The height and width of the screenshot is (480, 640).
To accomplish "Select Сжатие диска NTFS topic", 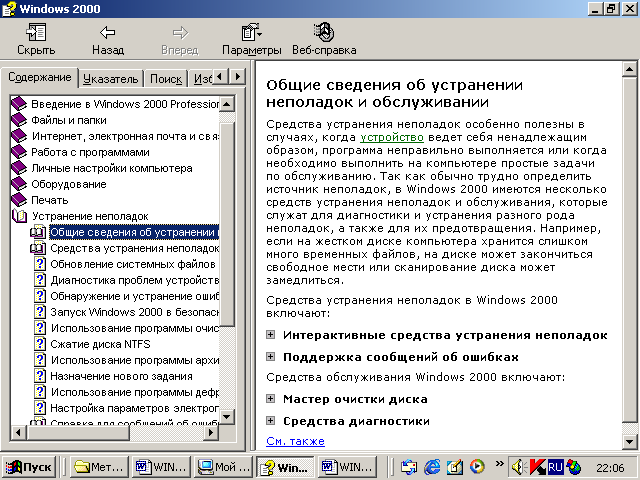I will pyautogui.click(x=100, y=344).
